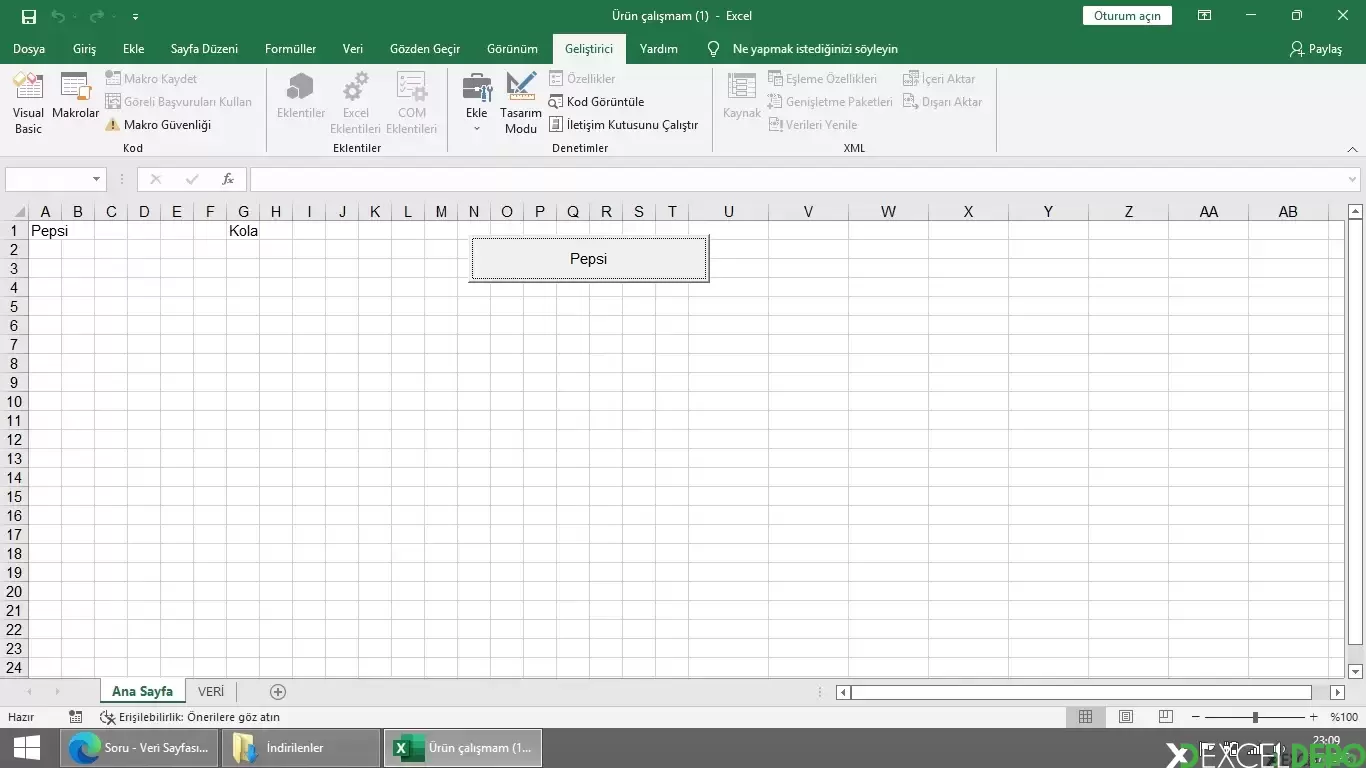The height and width of the screenshot is (768, 1366).
Task: Open Eşleme Özellikleri
Action: pyautogui.click(x=823, y=79)
